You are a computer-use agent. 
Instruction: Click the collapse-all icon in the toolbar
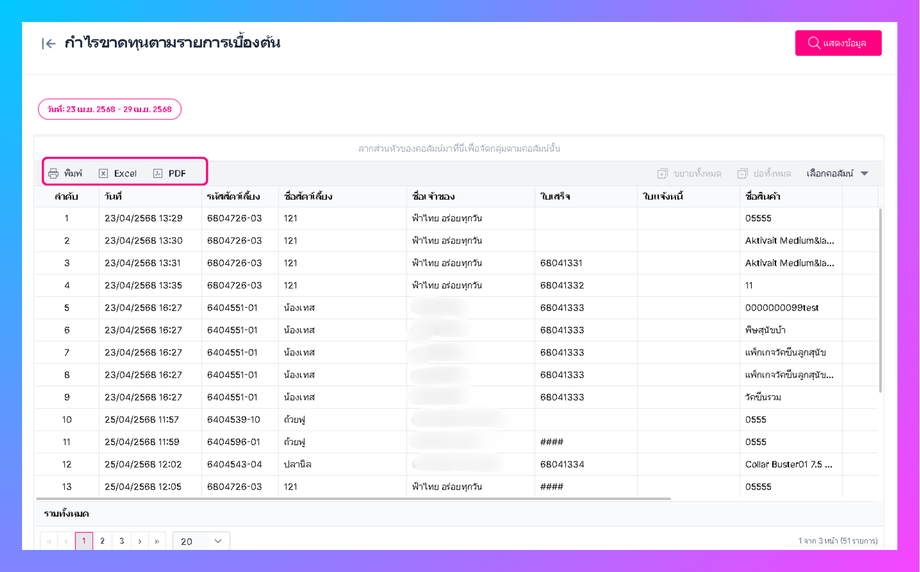[x=742, y=174]
